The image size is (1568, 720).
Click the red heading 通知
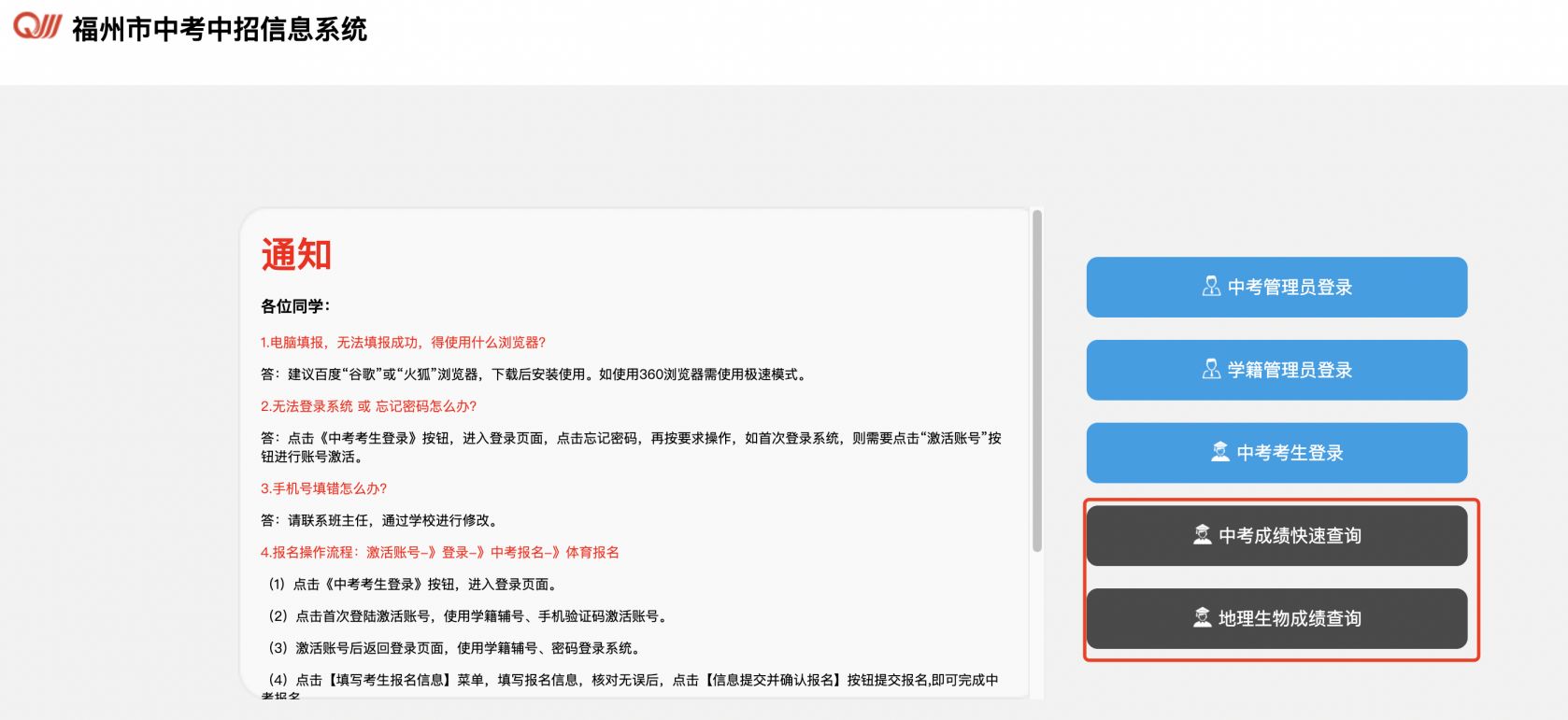click(x=296, y=254)
